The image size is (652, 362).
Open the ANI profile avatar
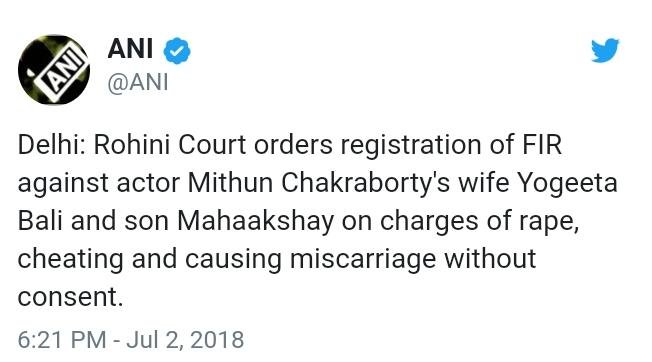54,70
